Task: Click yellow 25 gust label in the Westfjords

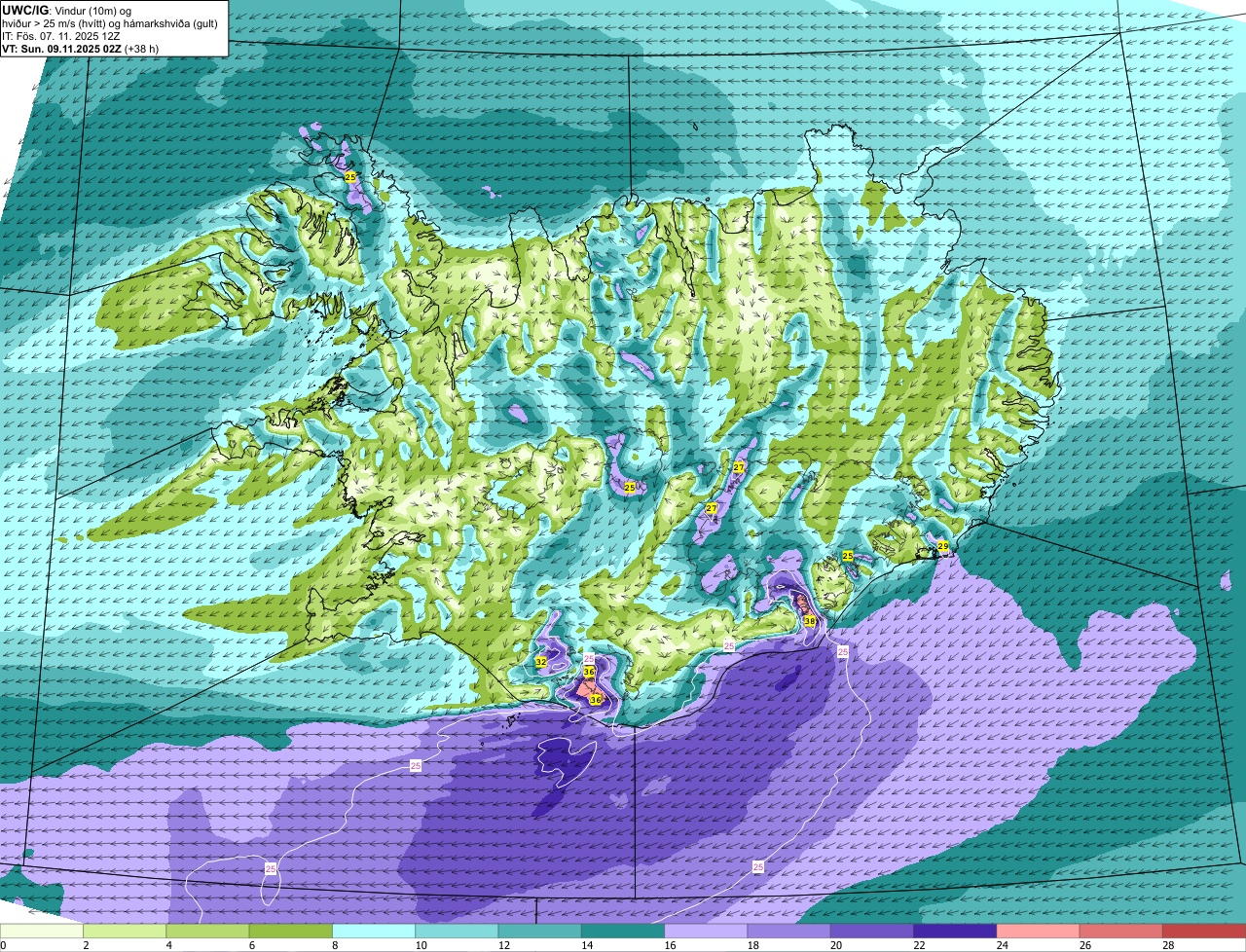Action: point(350,177)
